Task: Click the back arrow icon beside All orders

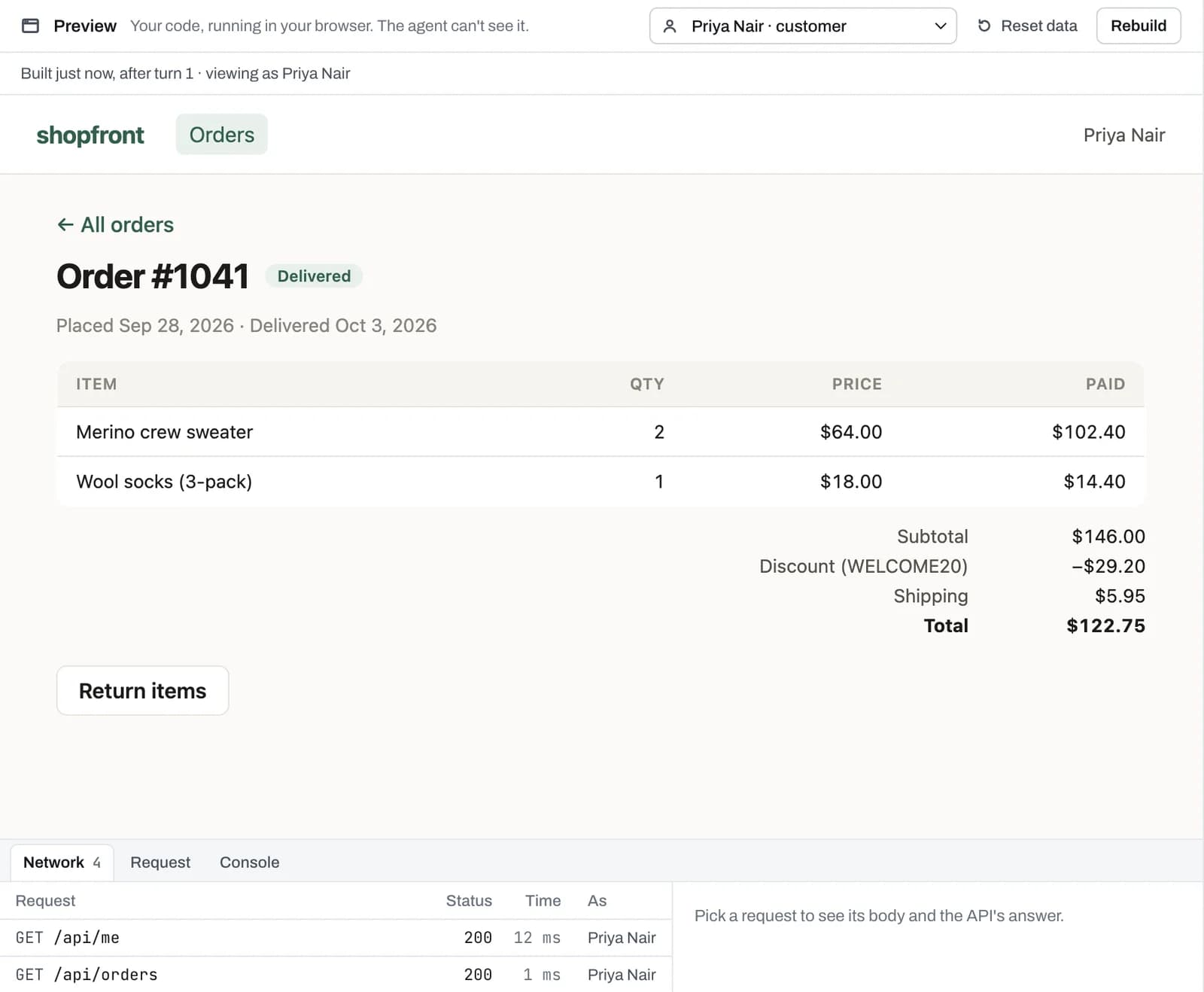Action: 65,224
